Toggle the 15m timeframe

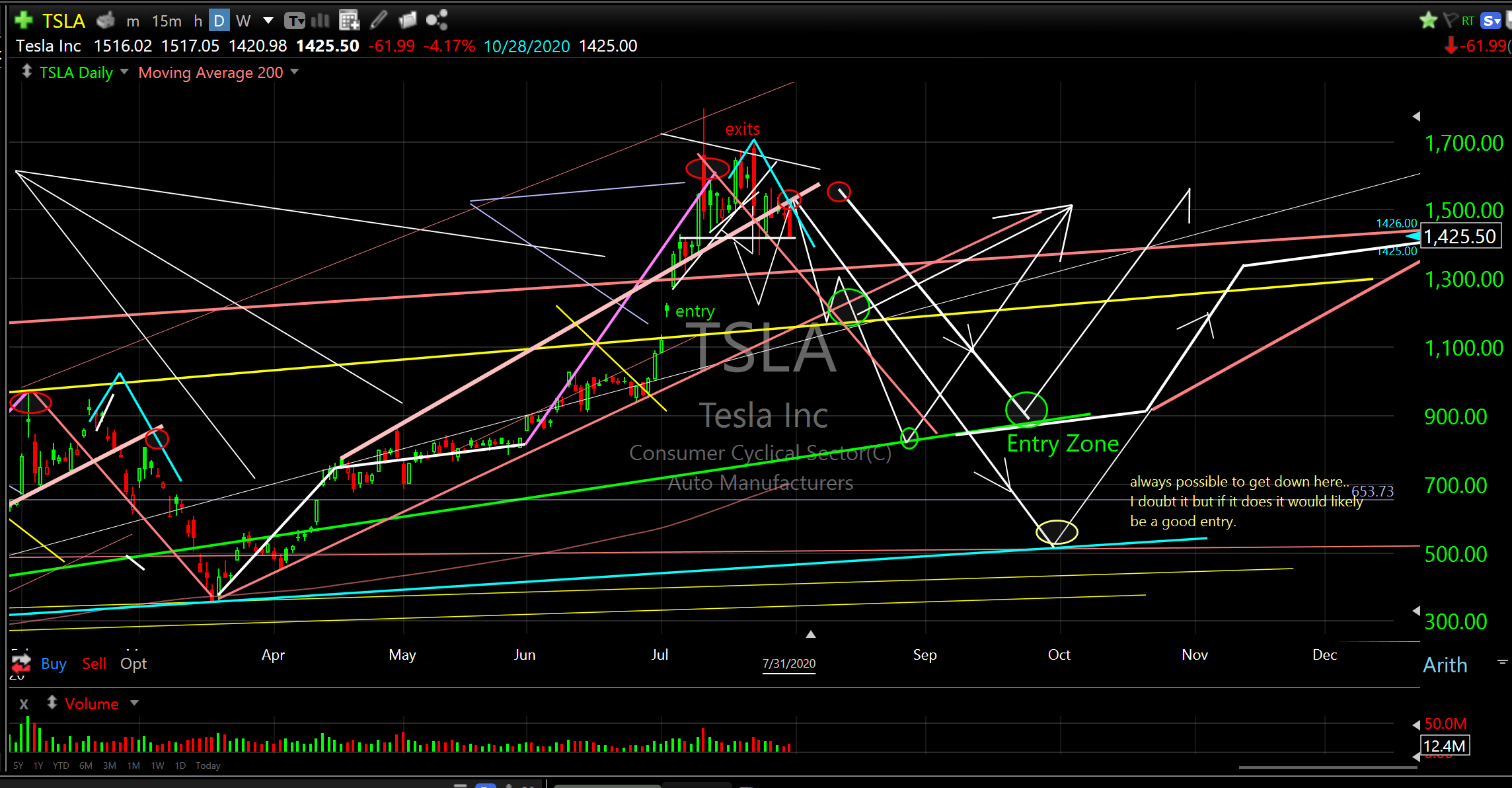[x=167, y=21]
